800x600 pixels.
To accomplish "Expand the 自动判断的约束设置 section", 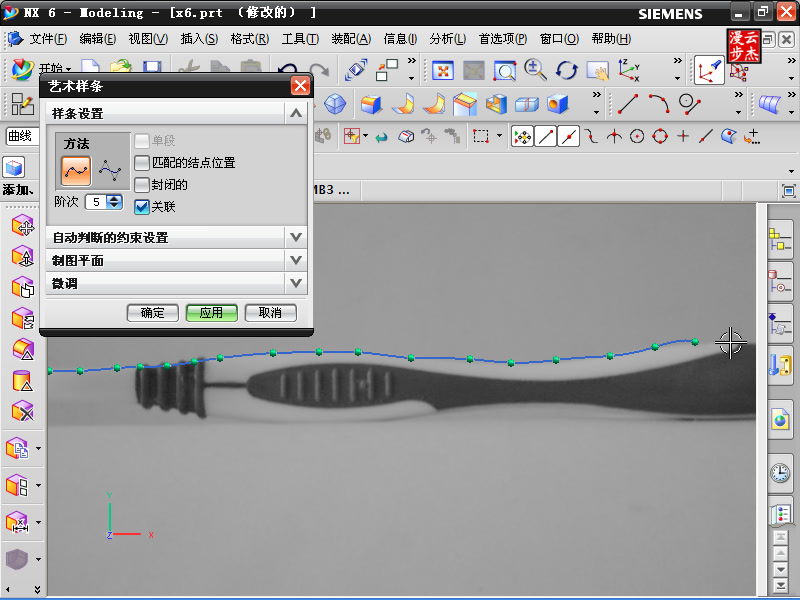I will tap(296, 237).
